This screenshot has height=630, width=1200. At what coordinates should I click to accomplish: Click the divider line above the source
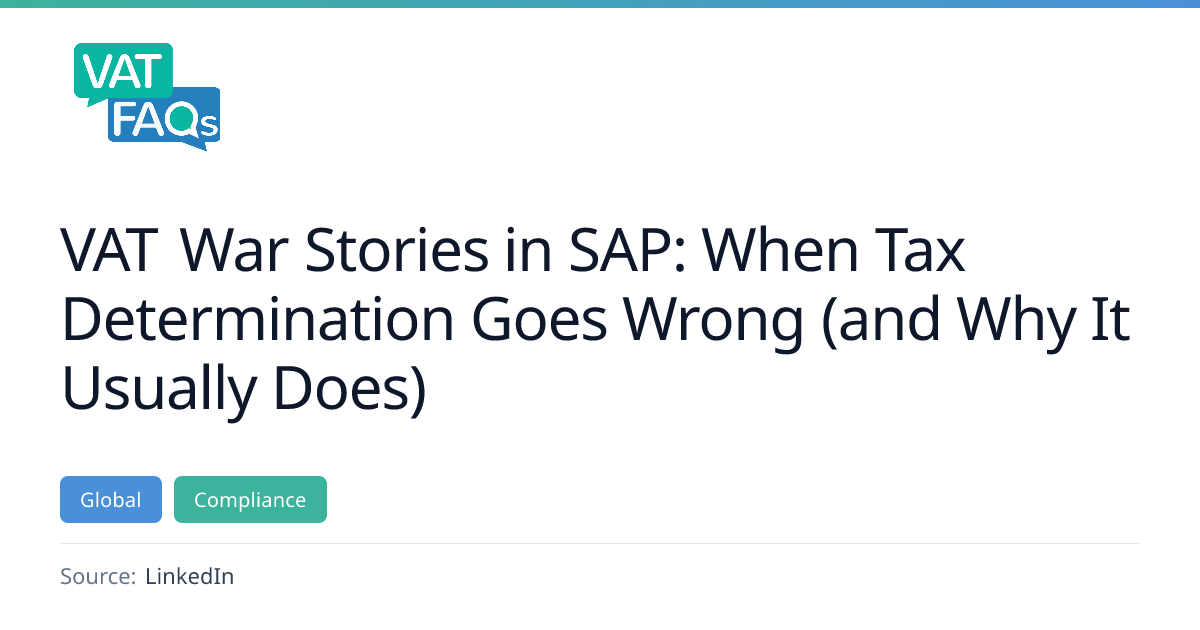[600, 543]
